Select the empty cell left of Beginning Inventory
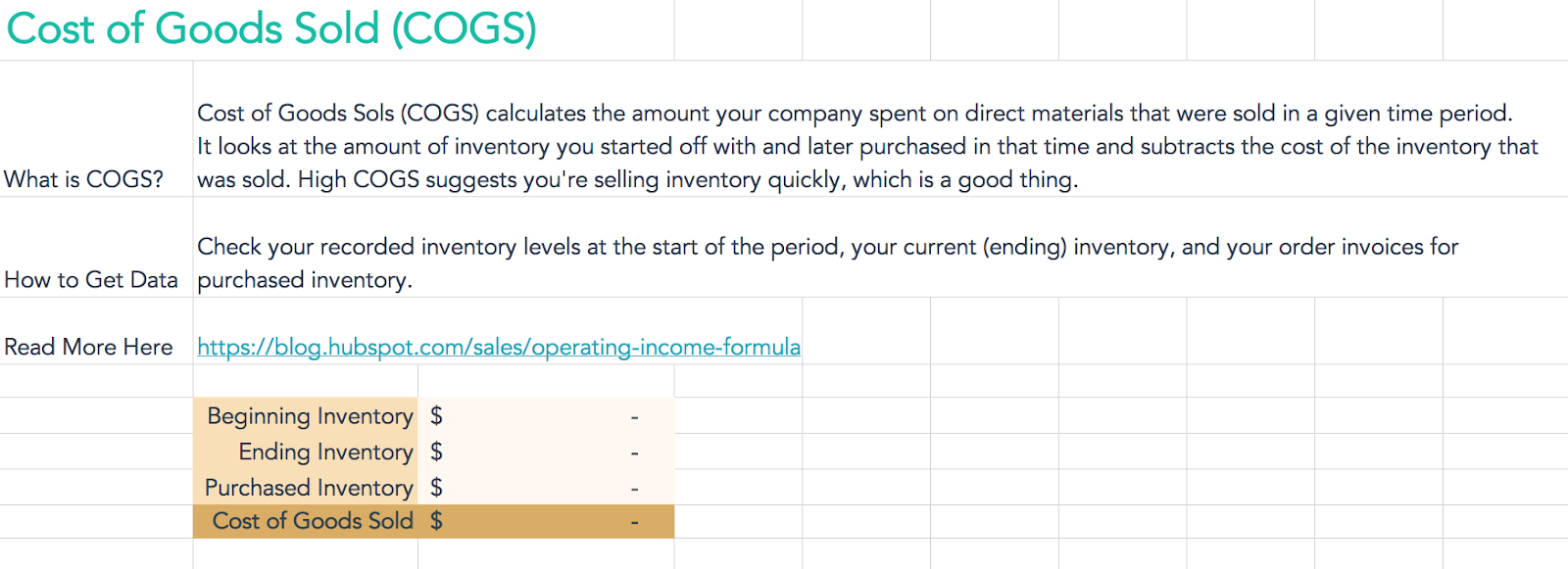 point(96,416)
